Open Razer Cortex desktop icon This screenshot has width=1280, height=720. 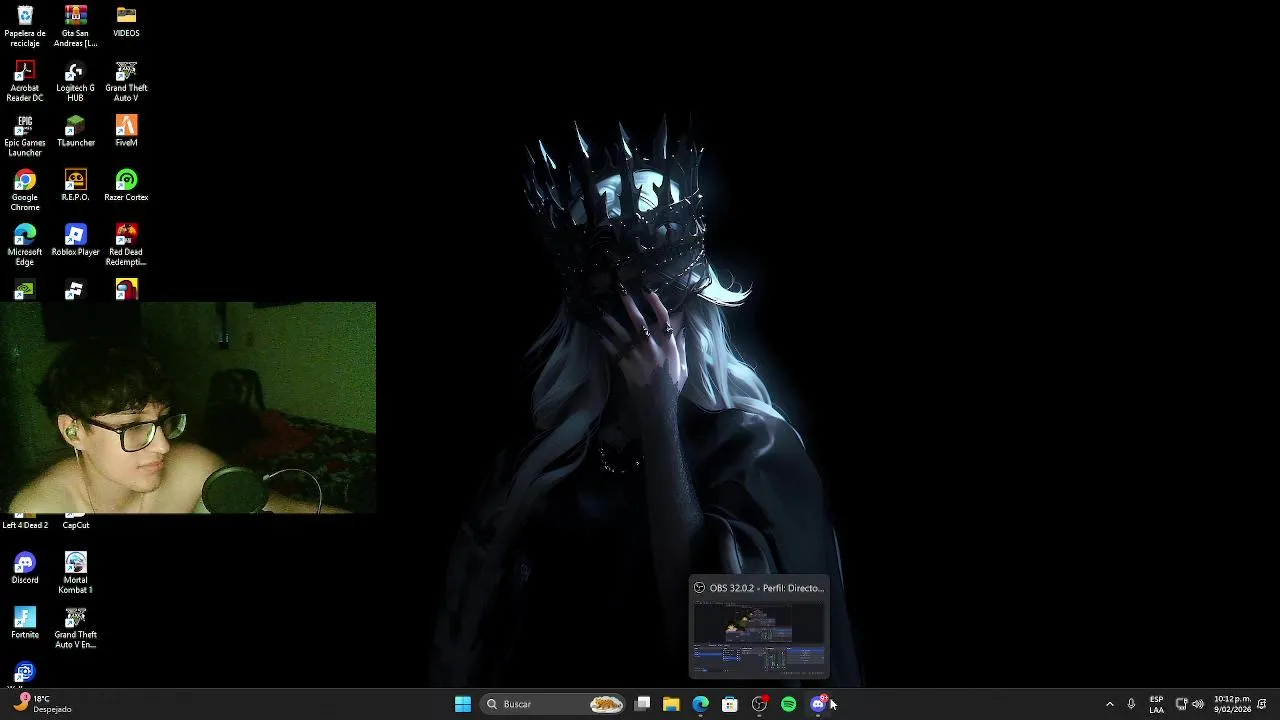point(126,186)
